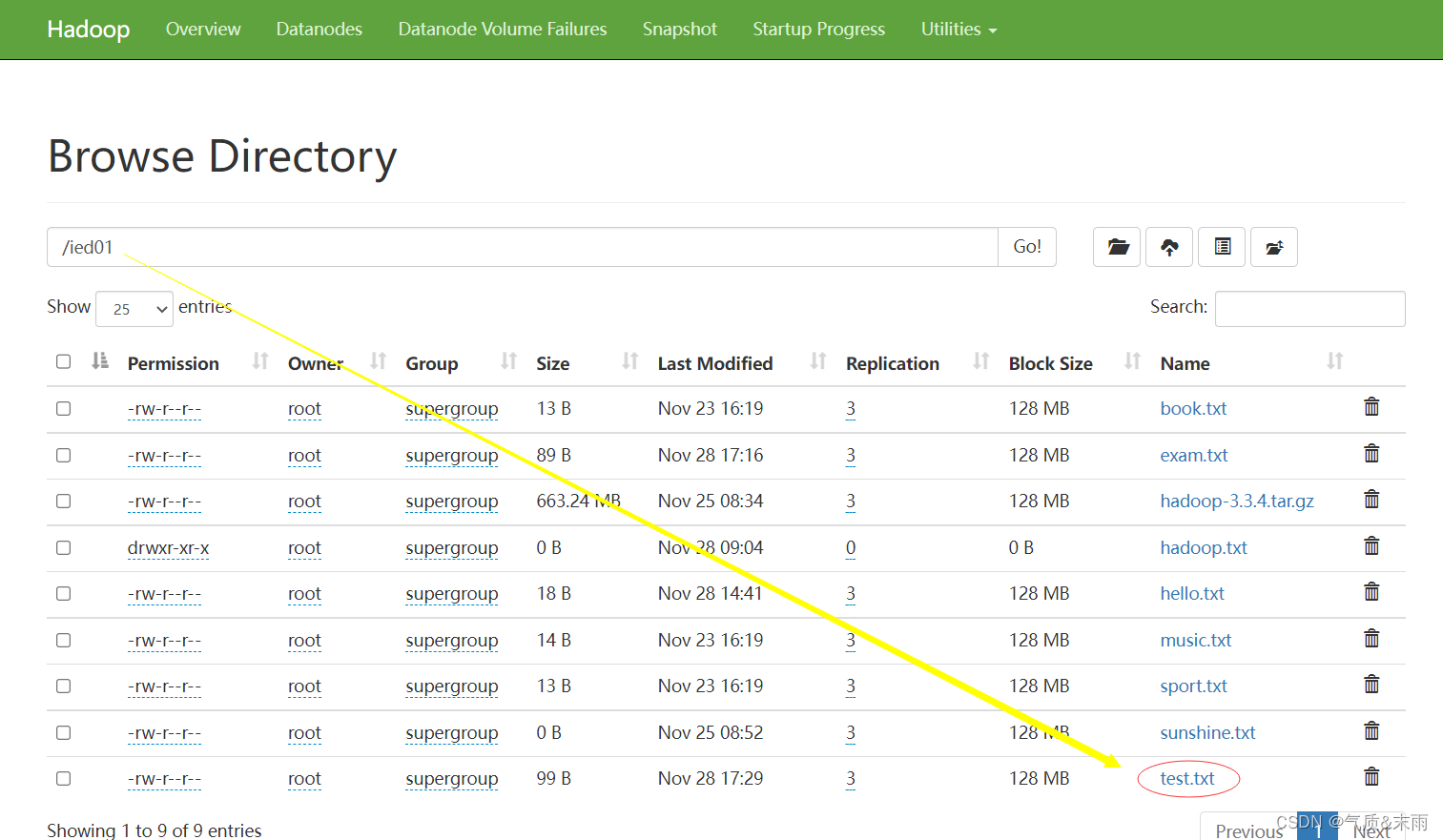Expand the Utilities menu
The width and height of the screenshot is (1443, 840).
click(x=959, y=30)
